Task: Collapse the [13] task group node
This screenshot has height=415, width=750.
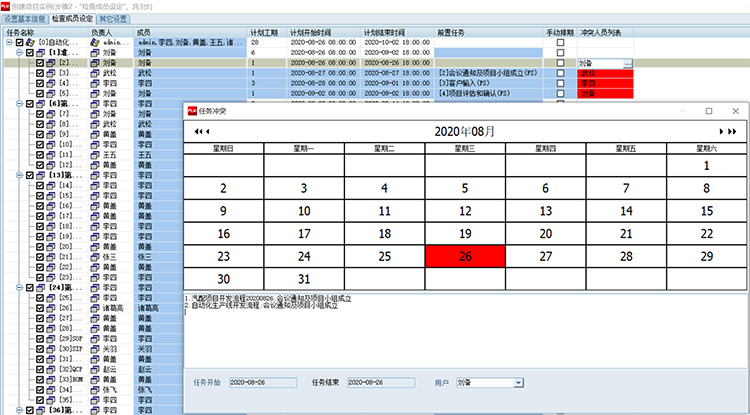Action: pyautogui.click(x=18, y=175)
